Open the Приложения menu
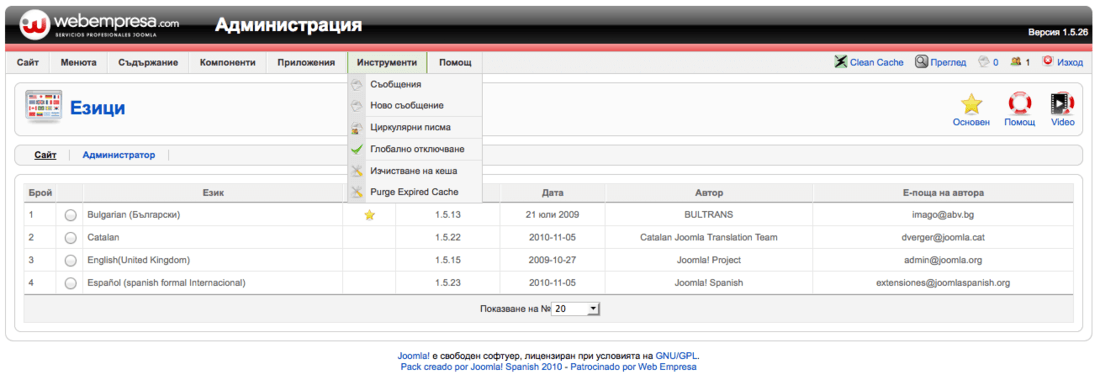 pyautogui.click(x=306, y=62)
